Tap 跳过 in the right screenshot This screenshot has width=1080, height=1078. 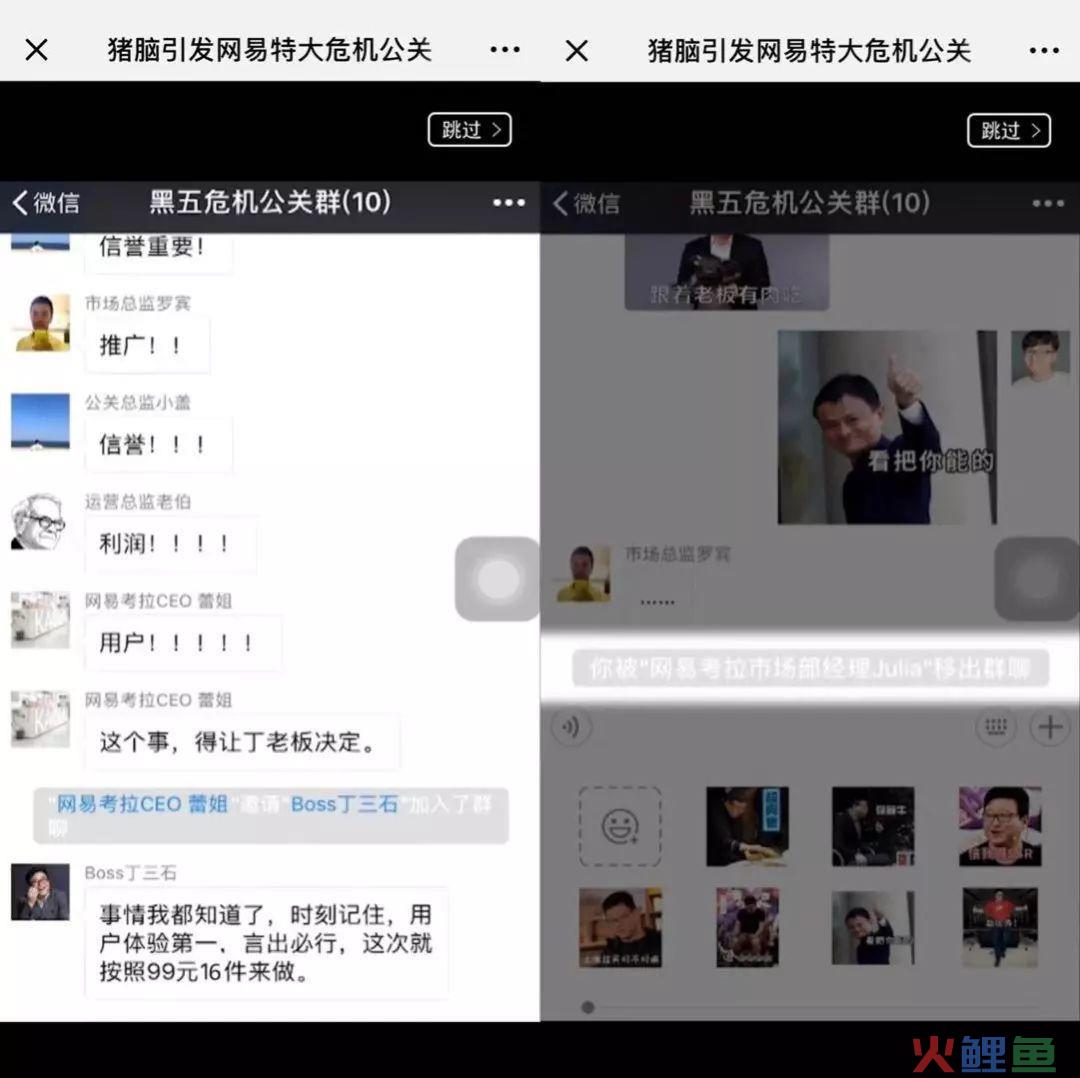click(1009, 130)
